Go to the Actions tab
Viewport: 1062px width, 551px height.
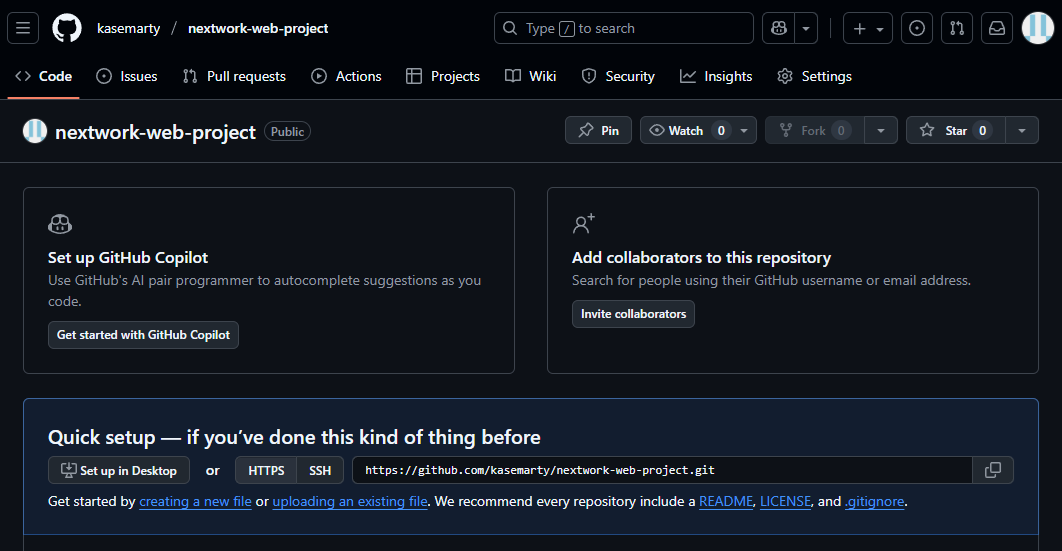click(x=346, y=76)
